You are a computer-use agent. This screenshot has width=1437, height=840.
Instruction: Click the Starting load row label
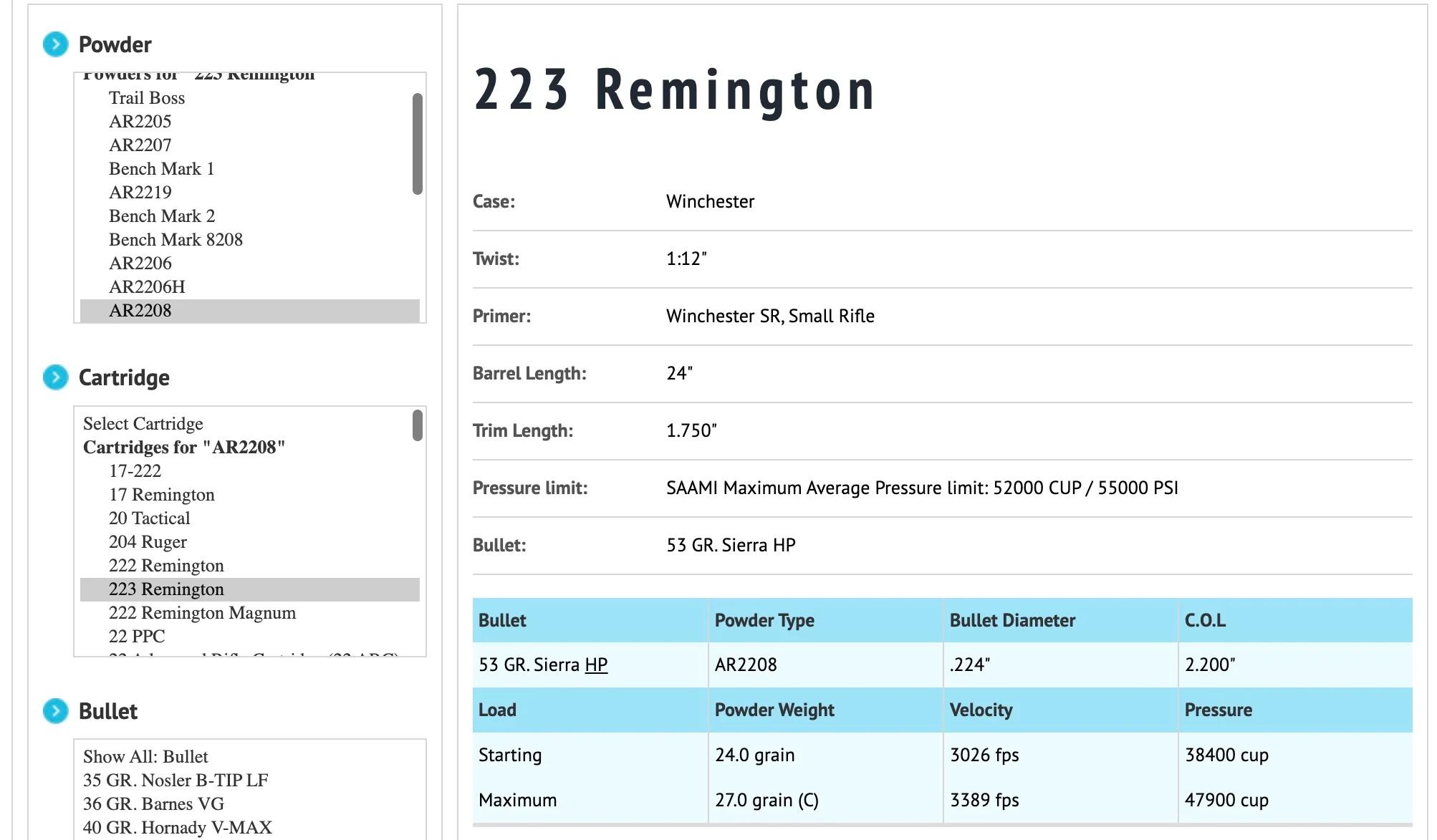[510, 755]
